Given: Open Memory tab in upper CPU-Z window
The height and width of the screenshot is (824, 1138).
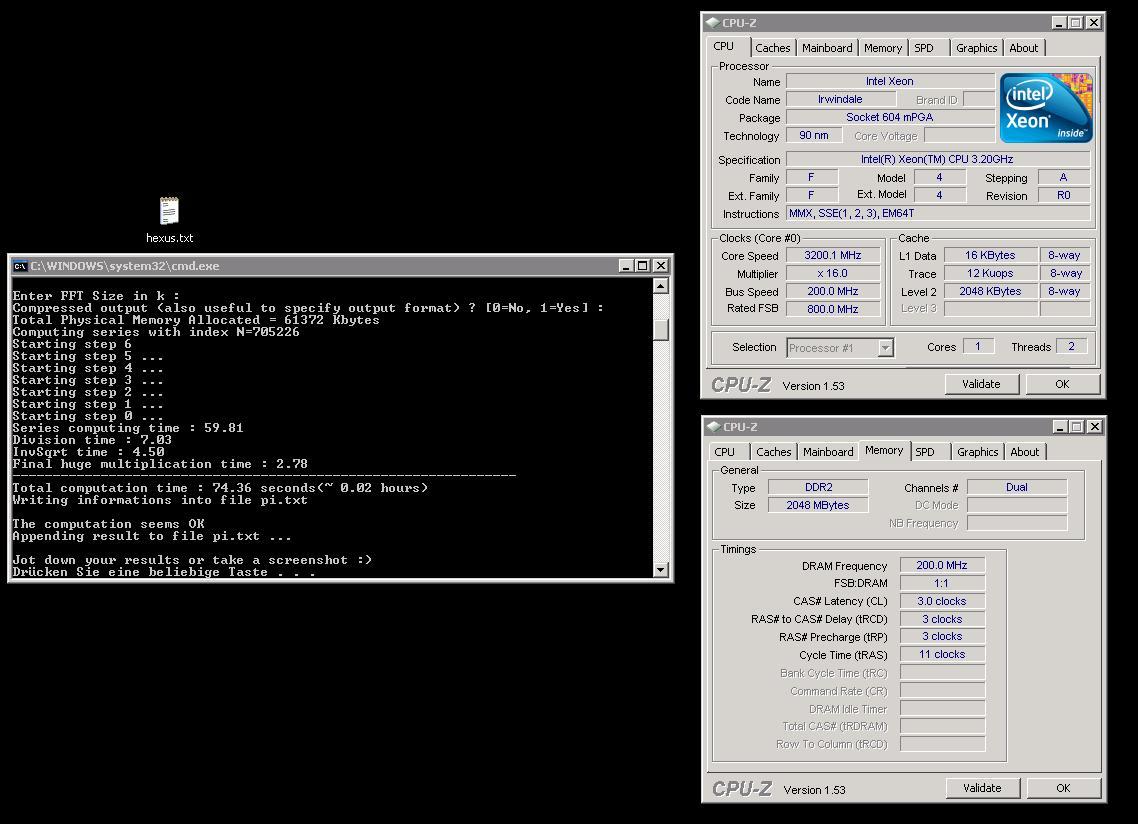Looking at the screenshot, I should coord(883,48).
